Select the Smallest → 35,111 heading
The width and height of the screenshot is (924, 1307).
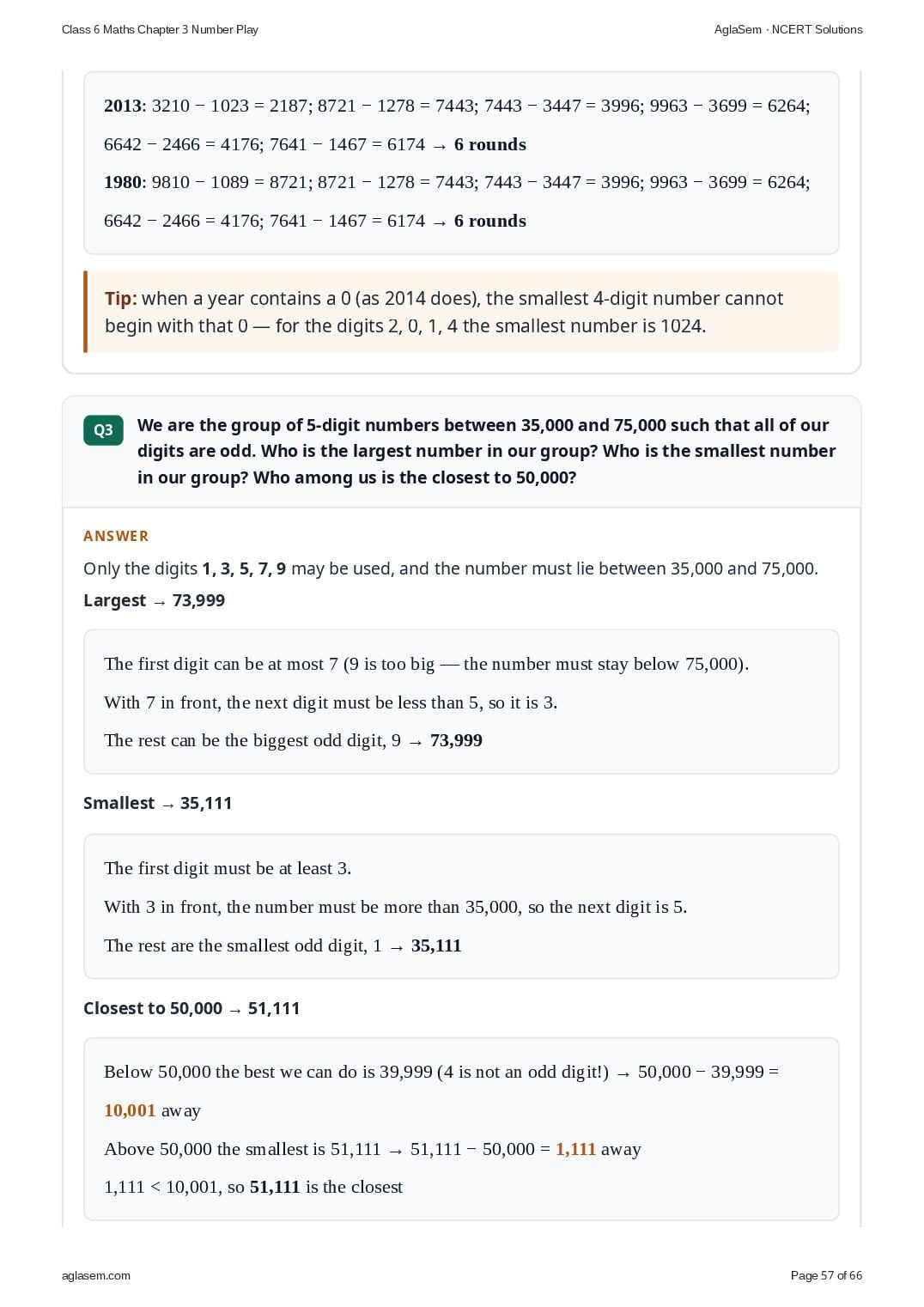click(157, 803)
